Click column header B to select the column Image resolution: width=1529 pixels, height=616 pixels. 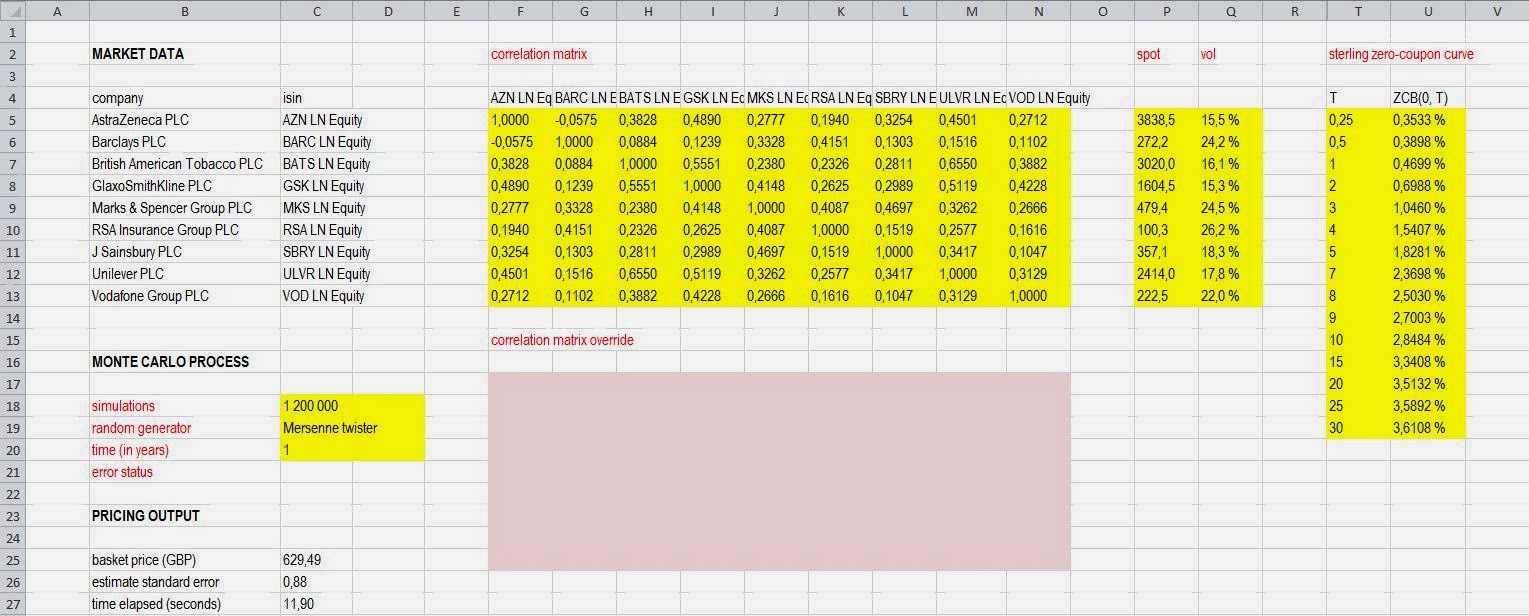185,11
